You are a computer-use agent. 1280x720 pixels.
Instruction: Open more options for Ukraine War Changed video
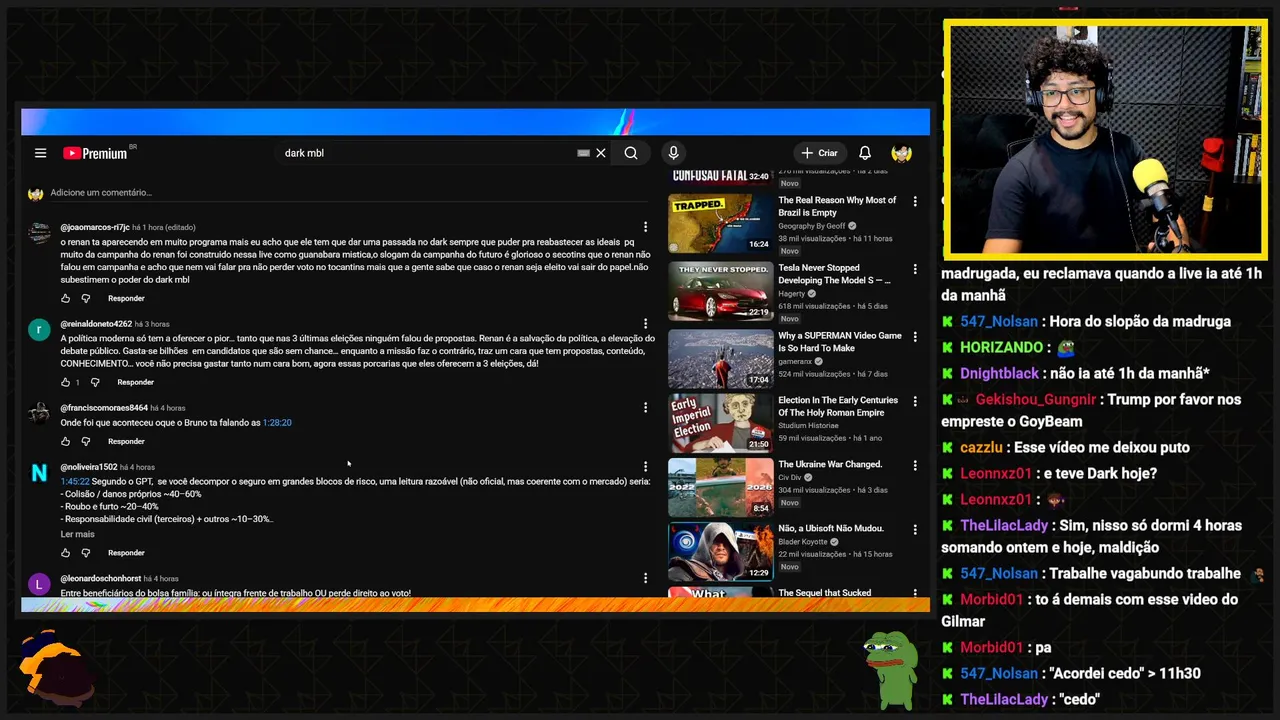(915, 465)
